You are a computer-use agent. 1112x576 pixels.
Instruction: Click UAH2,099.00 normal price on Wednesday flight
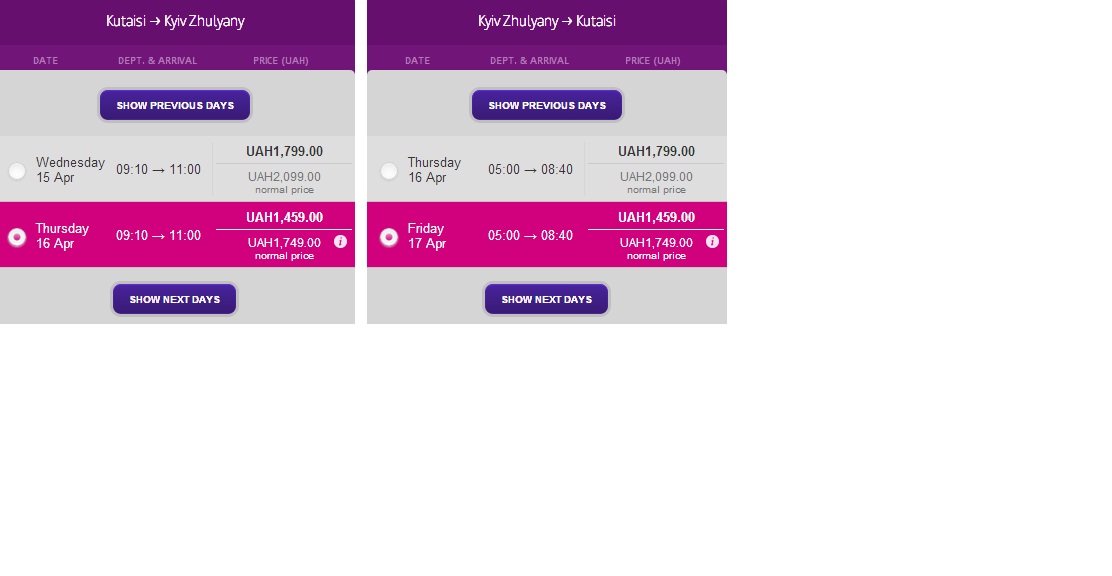284,177
